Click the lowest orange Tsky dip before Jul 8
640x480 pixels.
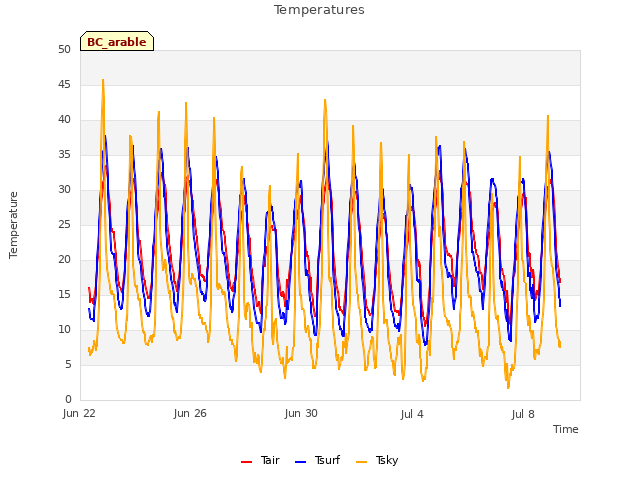[x=508, y=388]
